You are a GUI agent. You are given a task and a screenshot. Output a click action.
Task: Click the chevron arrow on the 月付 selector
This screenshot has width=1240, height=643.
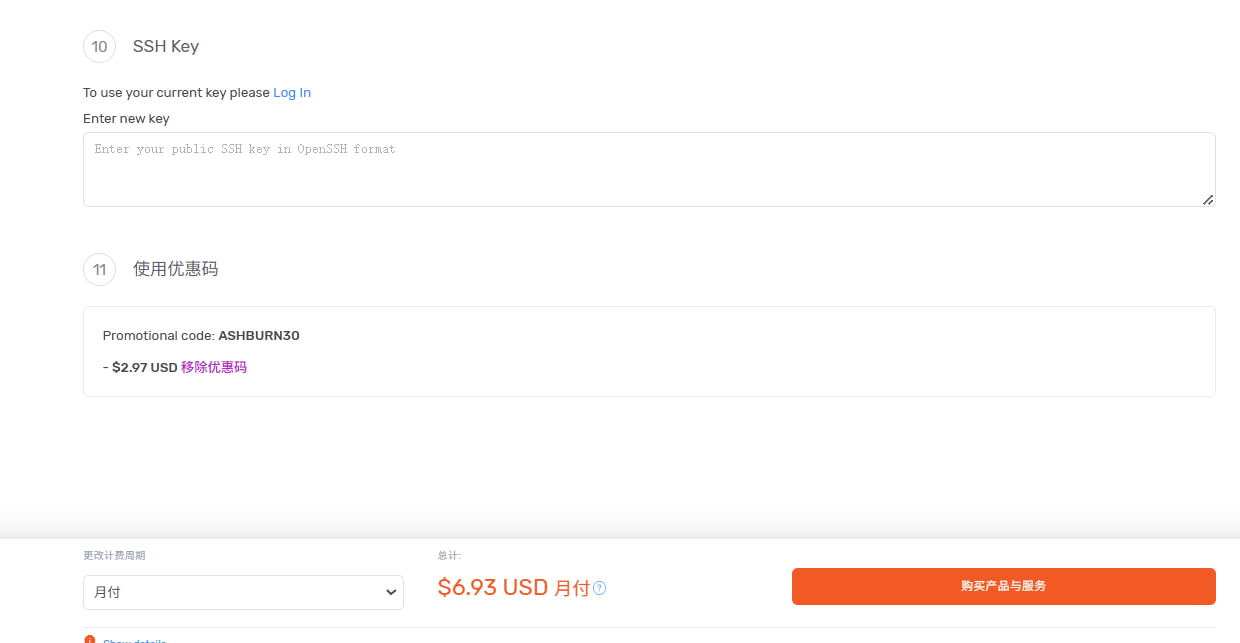point(390,592)
